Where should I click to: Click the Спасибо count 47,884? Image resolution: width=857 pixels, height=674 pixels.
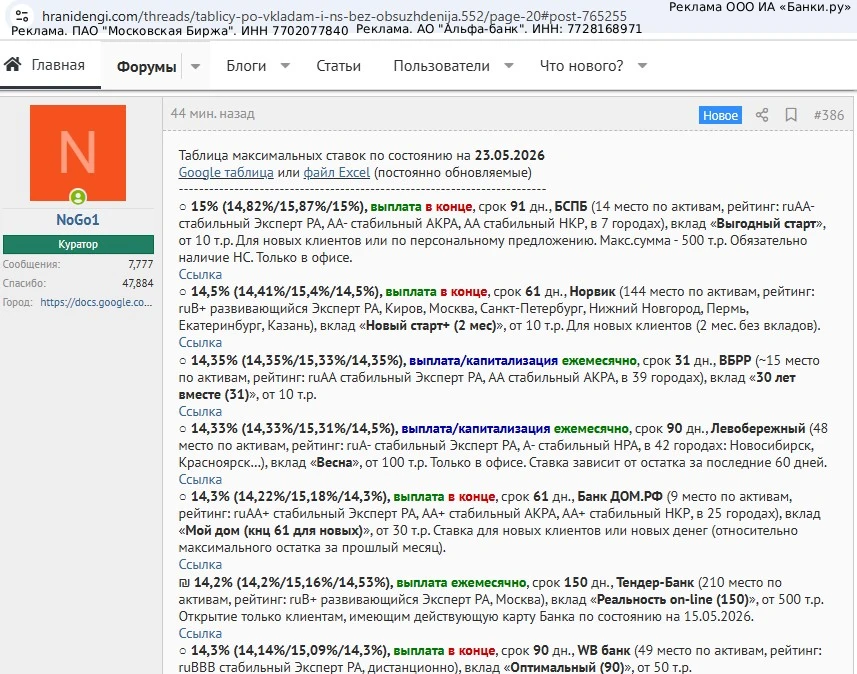click(138, 283)
